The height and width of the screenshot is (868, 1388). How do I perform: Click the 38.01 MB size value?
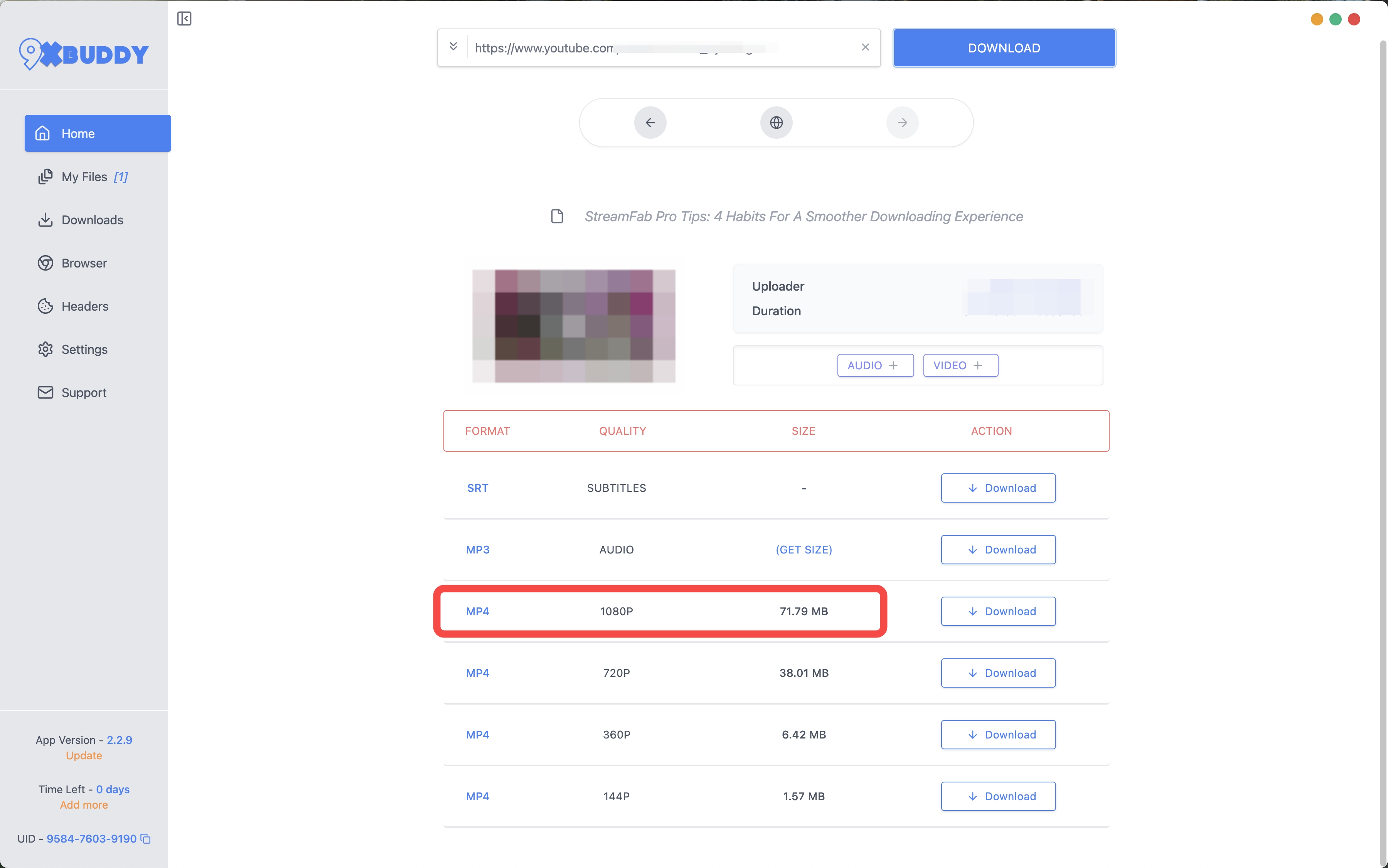coord(803,673)
